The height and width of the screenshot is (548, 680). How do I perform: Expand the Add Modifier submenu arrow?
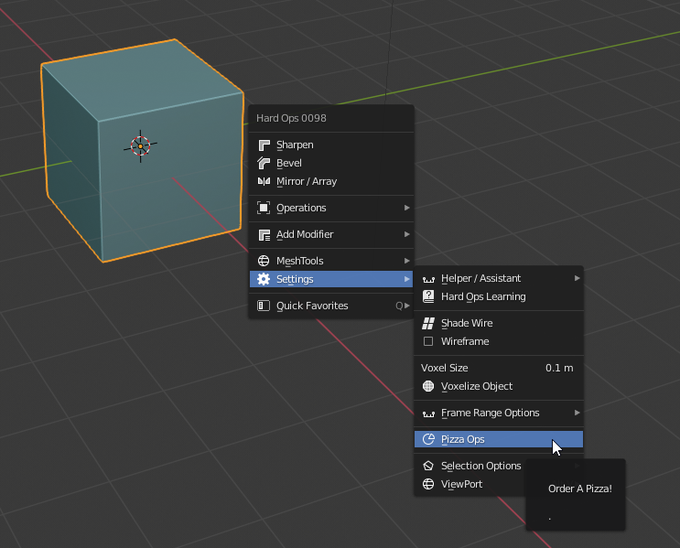point(407,234)
